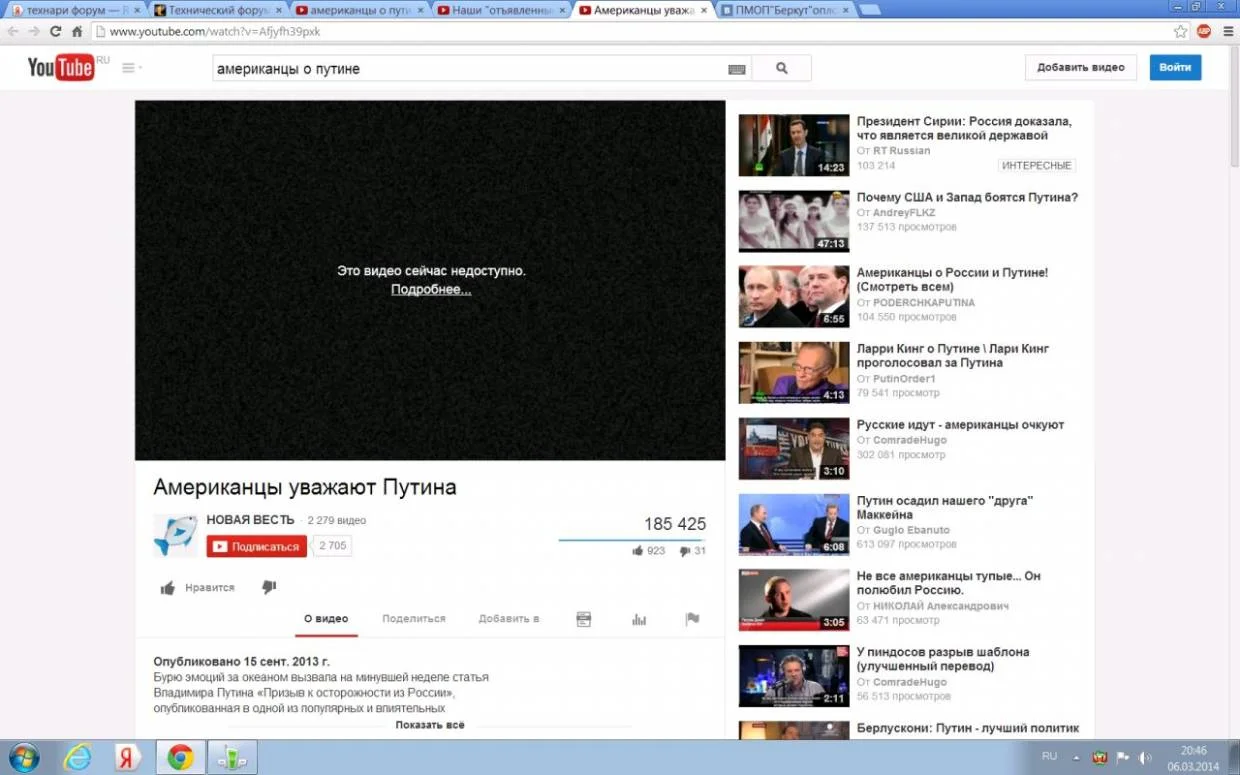1240x775 pixels.
Task: Click the magnifier search button
Action: (x=781, y=68)
